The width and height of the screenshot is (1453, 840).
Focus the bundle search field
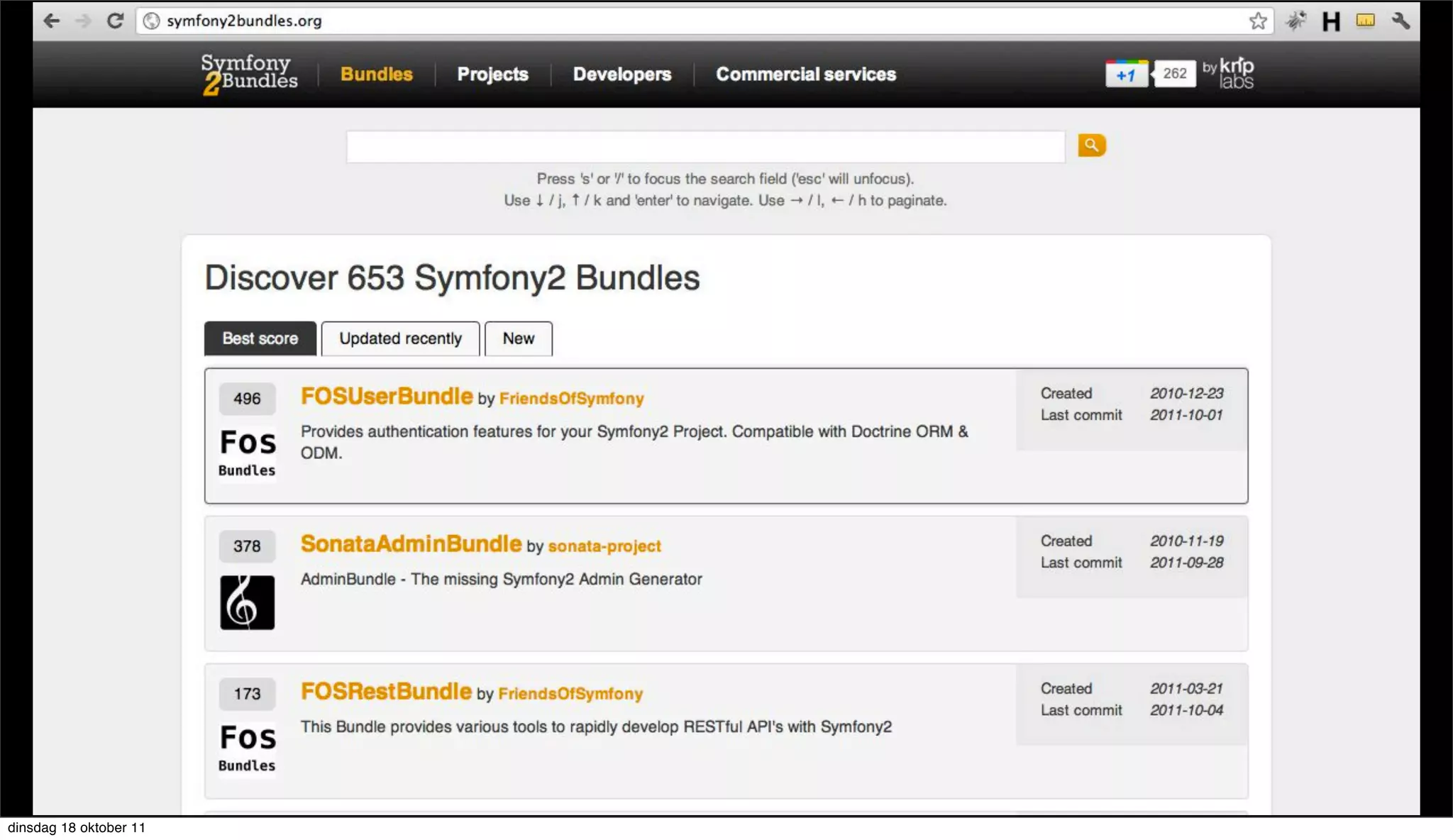point(705,147)
